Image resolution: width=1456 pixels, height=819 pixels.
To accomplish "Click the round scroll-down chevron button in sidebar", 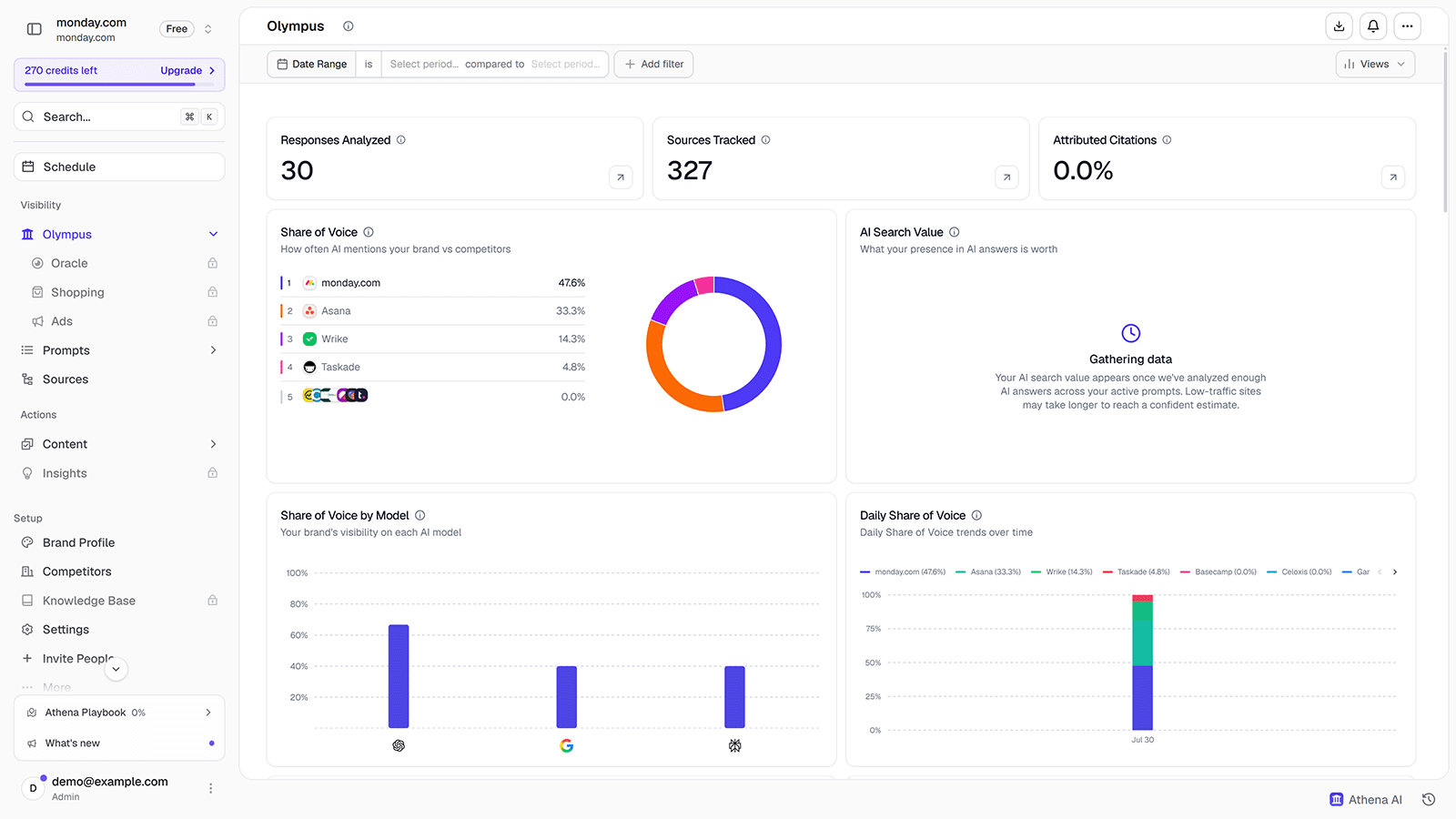I will pos(116,669).
